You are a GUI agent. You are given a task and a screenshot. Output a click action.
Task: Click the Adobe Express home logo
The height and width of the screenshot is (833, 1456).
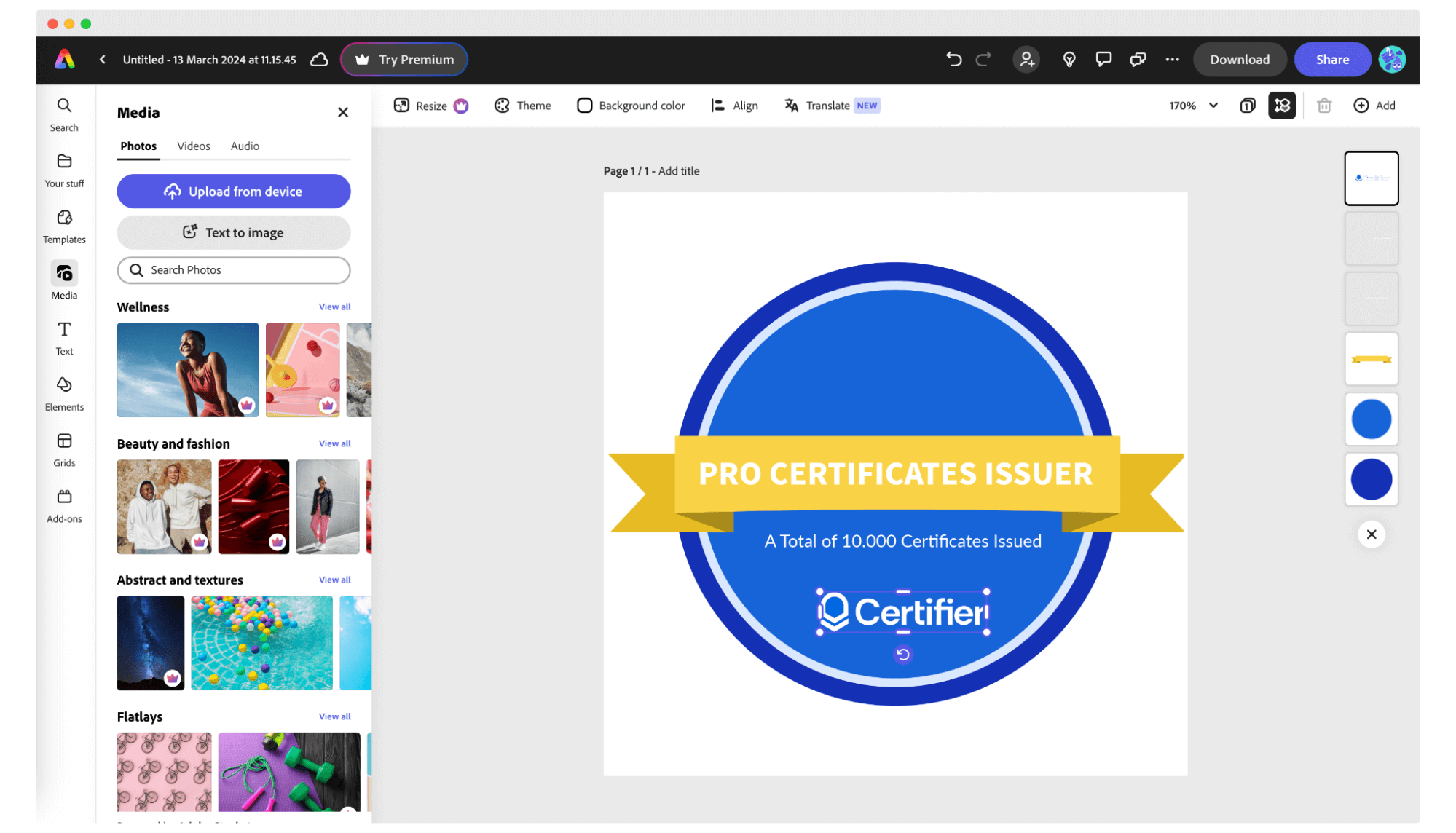(65, 59)
